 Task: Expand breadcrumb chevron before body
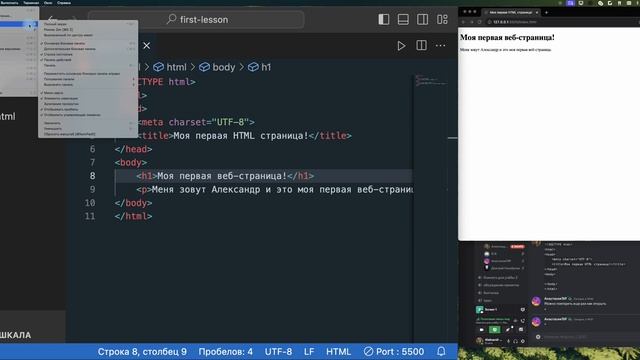[193, 67]
